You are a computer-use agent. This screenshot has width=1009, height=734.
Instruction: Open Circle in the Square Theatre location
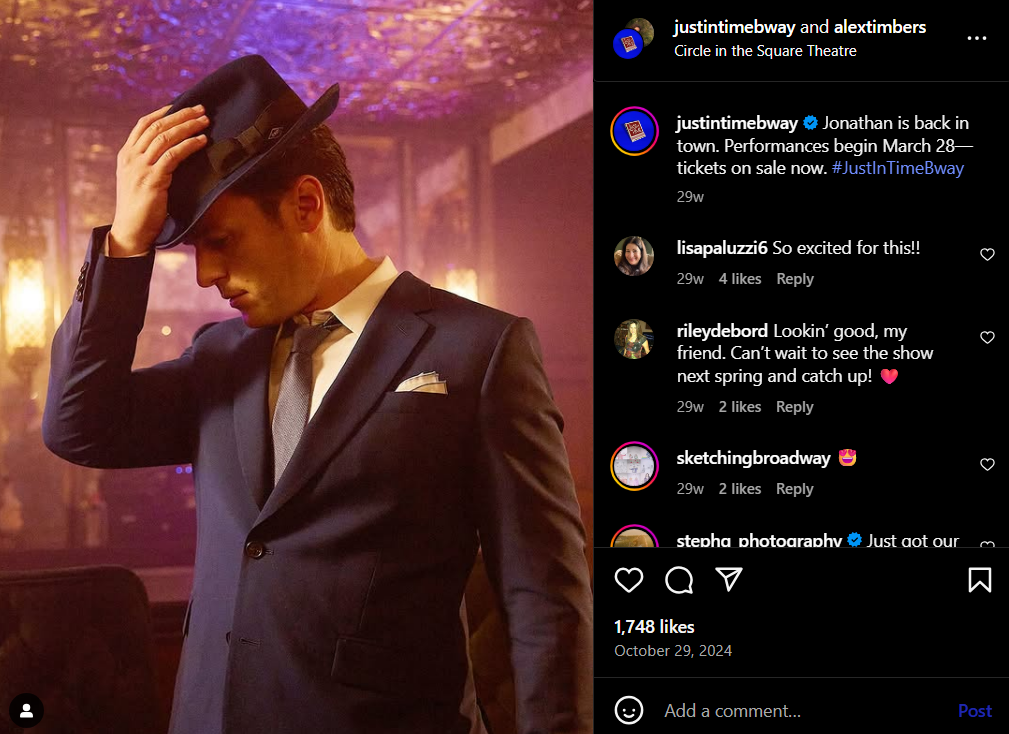tap(765, 51)
